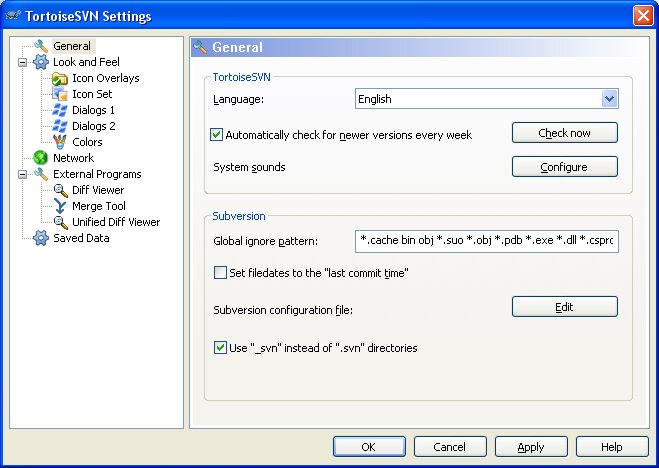Image resolution: width=659 pixels, height=468 pixels.
Task: Collapse the Look and Feel tree node
Action: click(22, 62)
